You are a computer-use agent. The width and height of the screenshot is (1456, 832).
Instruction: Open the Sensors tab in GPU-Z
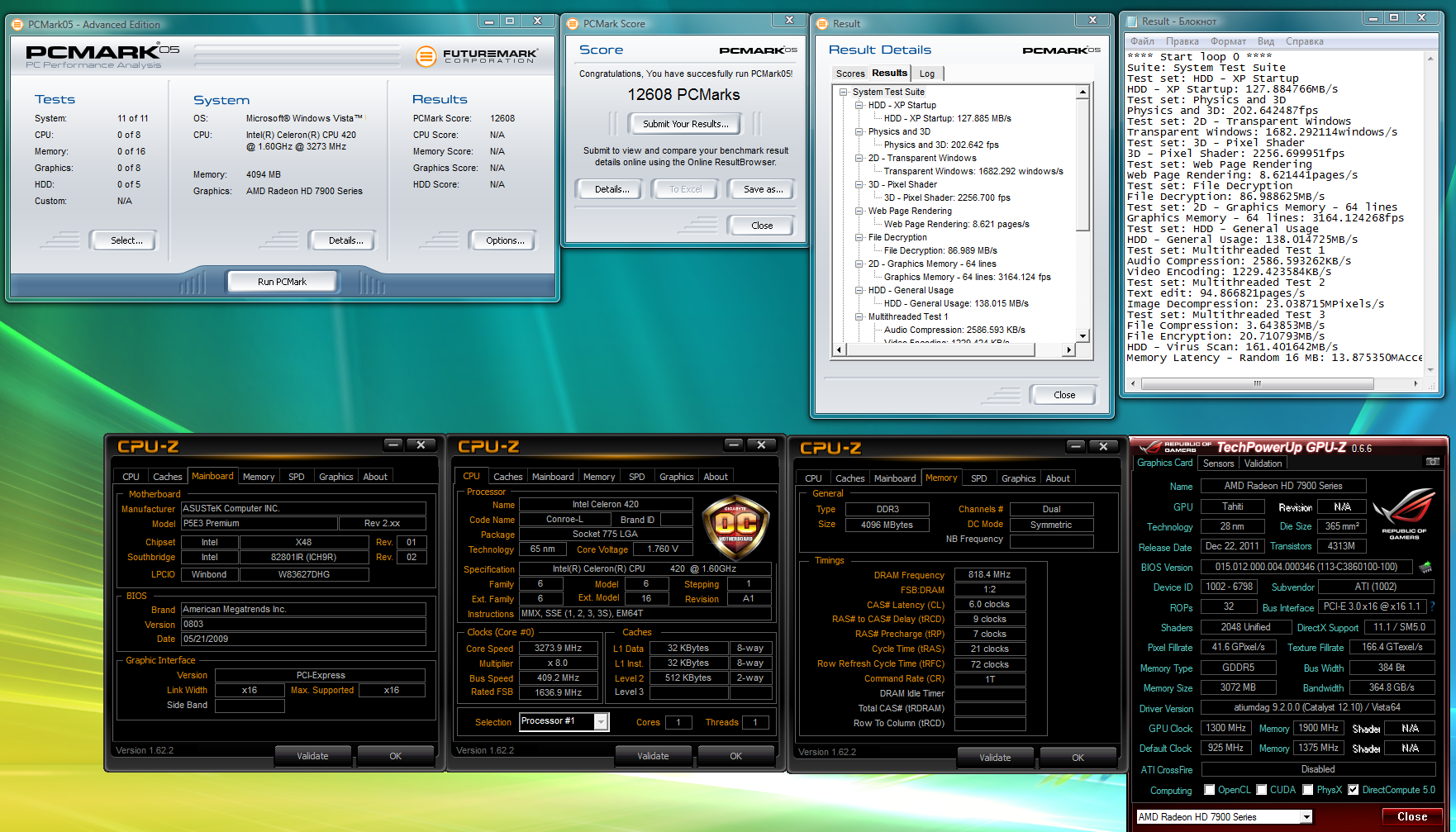tap(1218, 464)
